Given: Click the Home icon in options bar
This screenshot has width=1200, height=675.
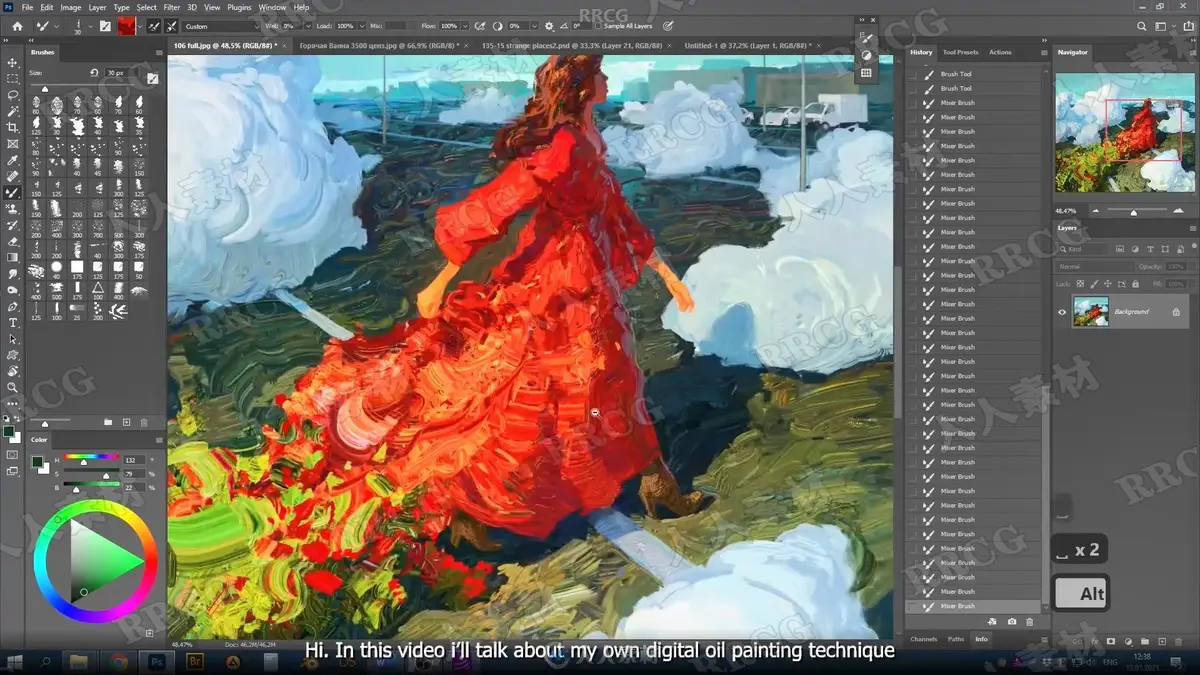Looking at the screenshot, I should [17, 26].
